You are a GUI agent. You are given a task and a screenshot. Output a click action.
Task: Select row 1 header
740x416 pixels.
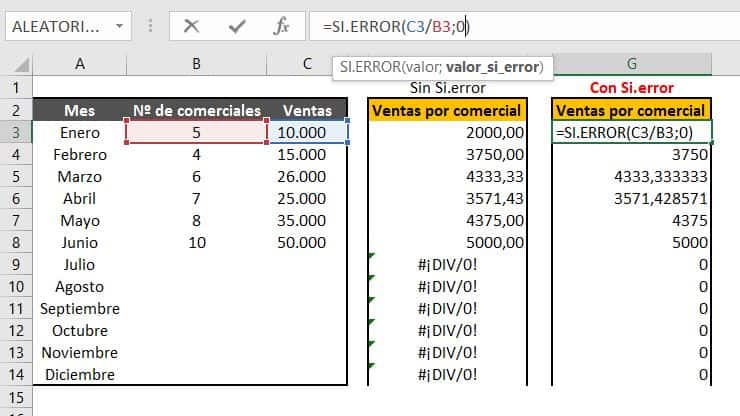16,87
